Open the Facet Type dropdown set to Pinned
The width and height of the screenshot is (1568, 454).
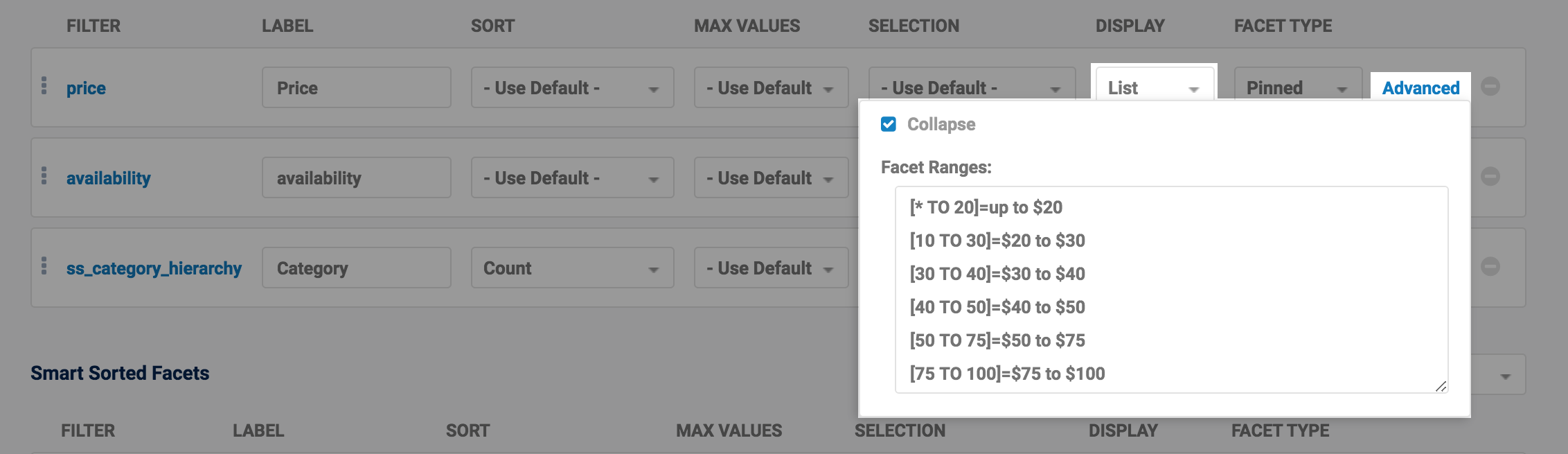point(1297,88)
